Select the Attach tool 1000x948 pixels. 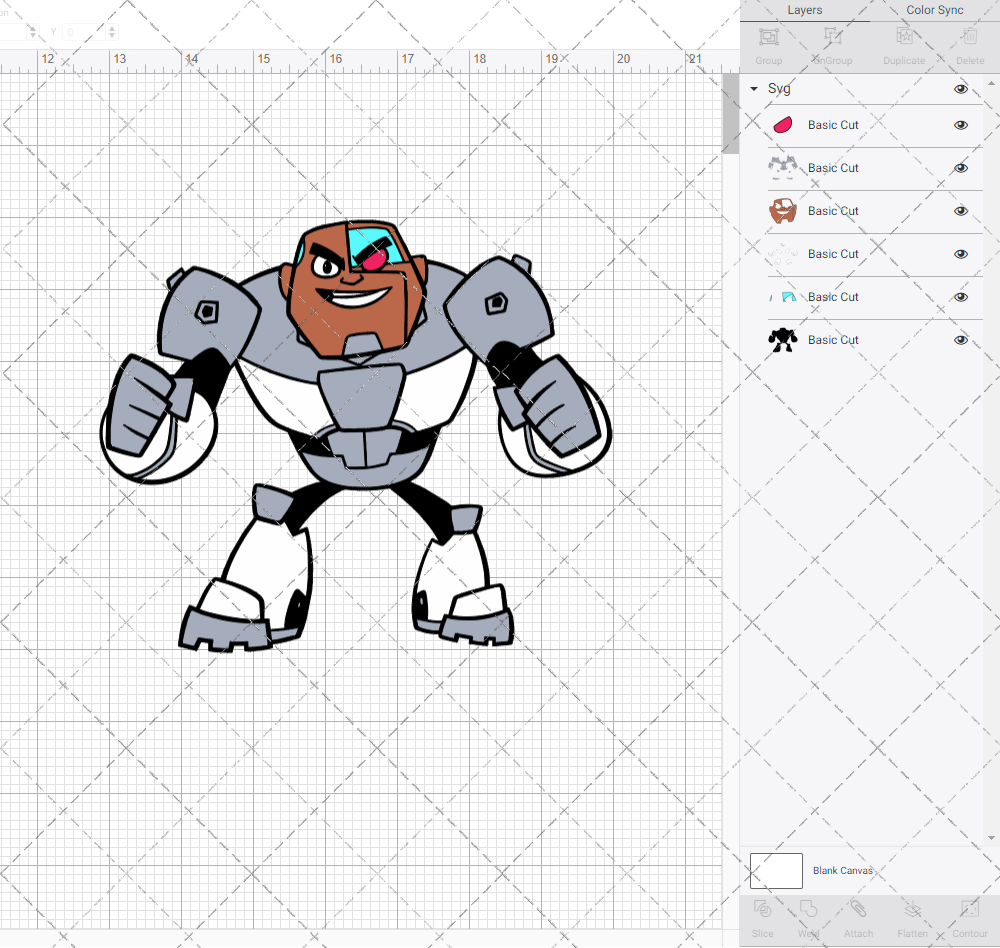(858, 908)
